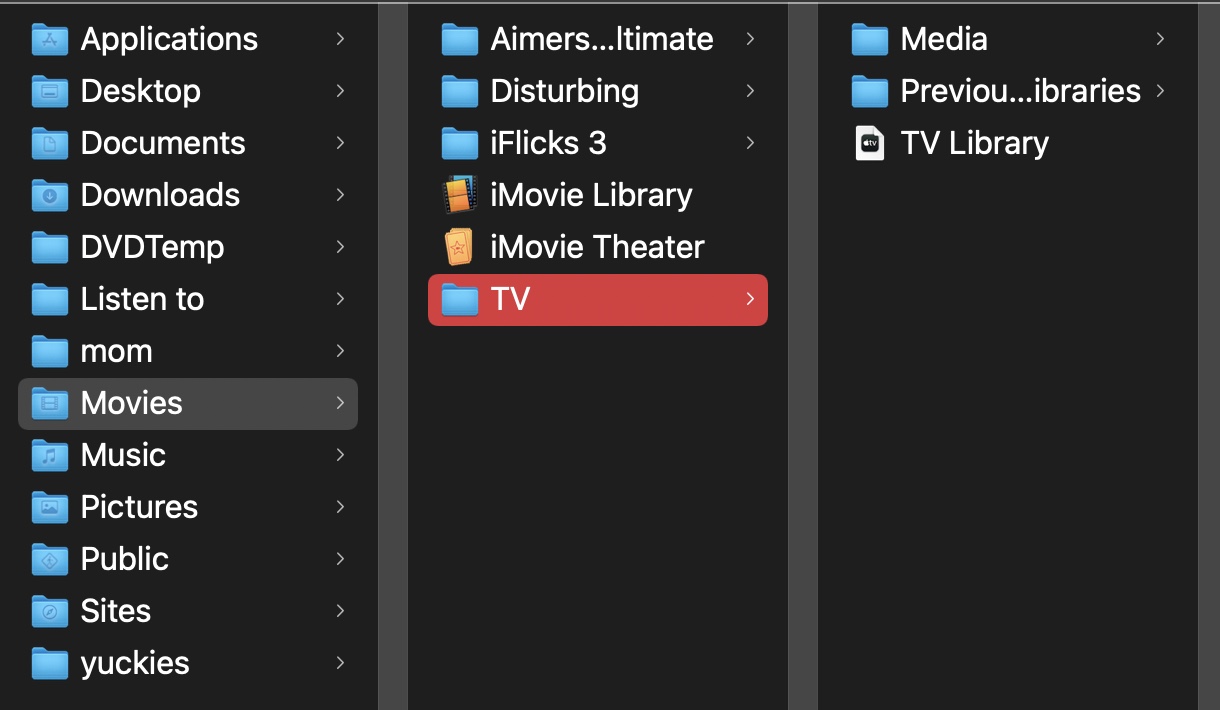
Task: Open the Previous Libraries folder
Action: pyautogui.click(x=1020, y=91)
